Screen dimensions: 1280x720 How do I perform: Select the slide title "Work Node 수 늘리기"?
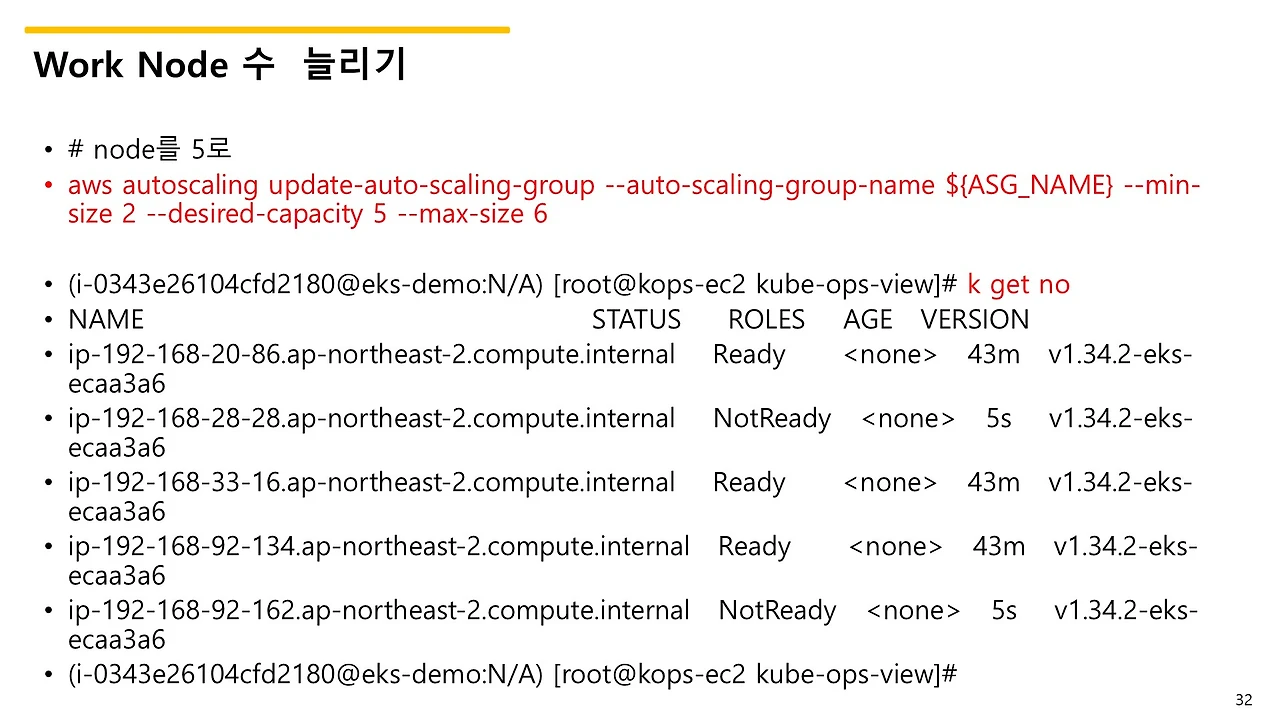pyautogui.click(x=220, y=64)
